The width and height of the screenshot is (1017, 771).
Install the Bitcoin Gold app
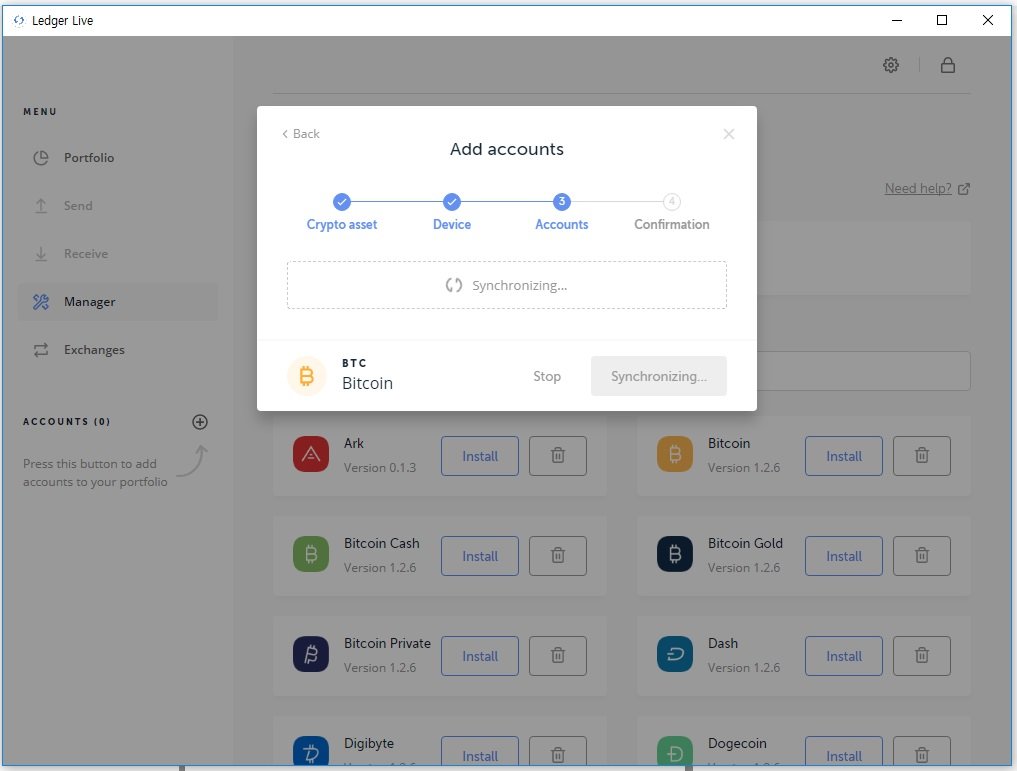tap(844, 556)
